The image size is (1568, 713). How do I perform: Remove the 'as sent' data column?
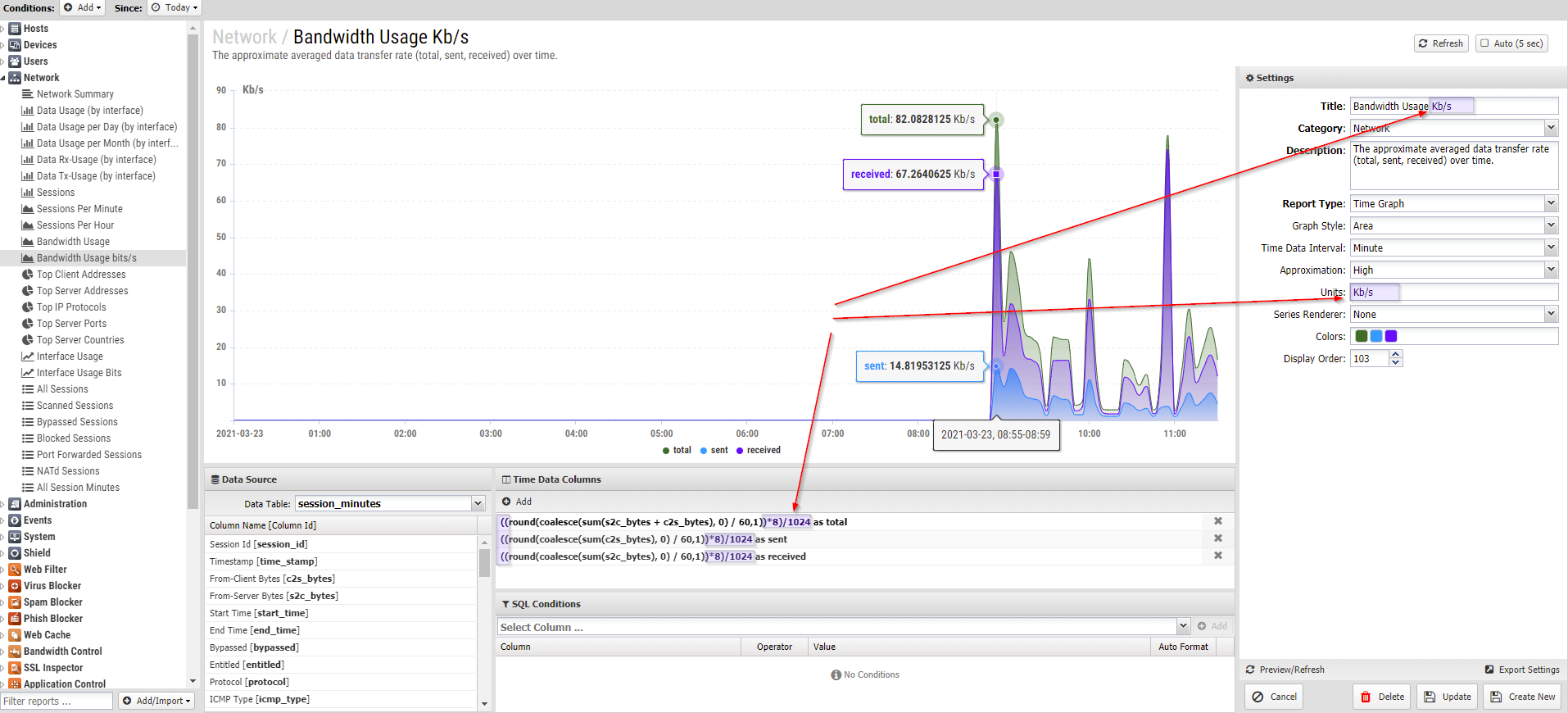coord(1218,538)
